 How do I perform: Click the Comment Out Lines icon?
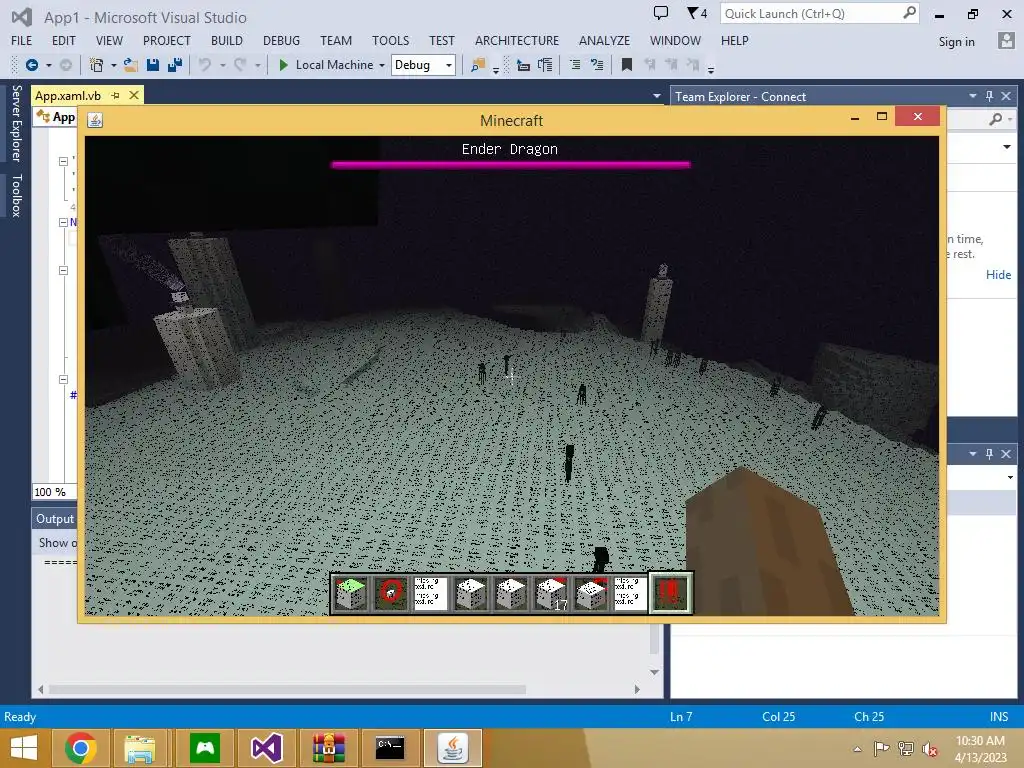(x=575, y=65)
